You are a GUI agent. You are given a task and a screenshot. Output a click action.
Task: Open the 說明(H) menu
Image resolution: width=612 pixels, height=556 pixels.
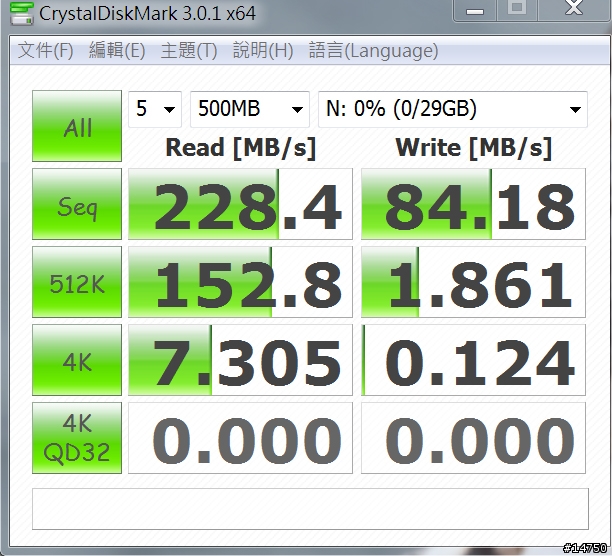pos(263,50)
